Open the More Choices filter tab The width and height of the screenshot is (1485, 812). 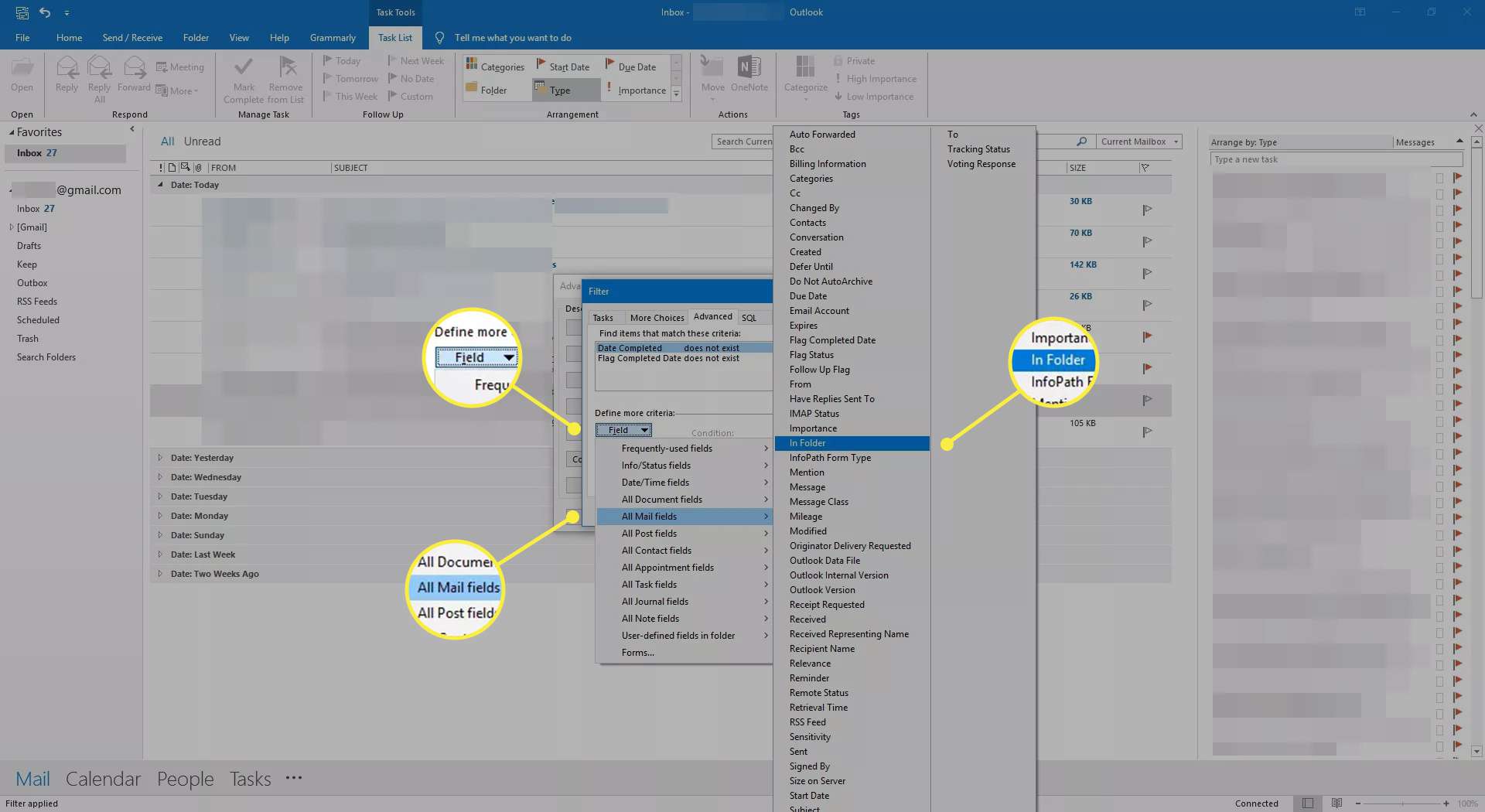tap(657, 318)
